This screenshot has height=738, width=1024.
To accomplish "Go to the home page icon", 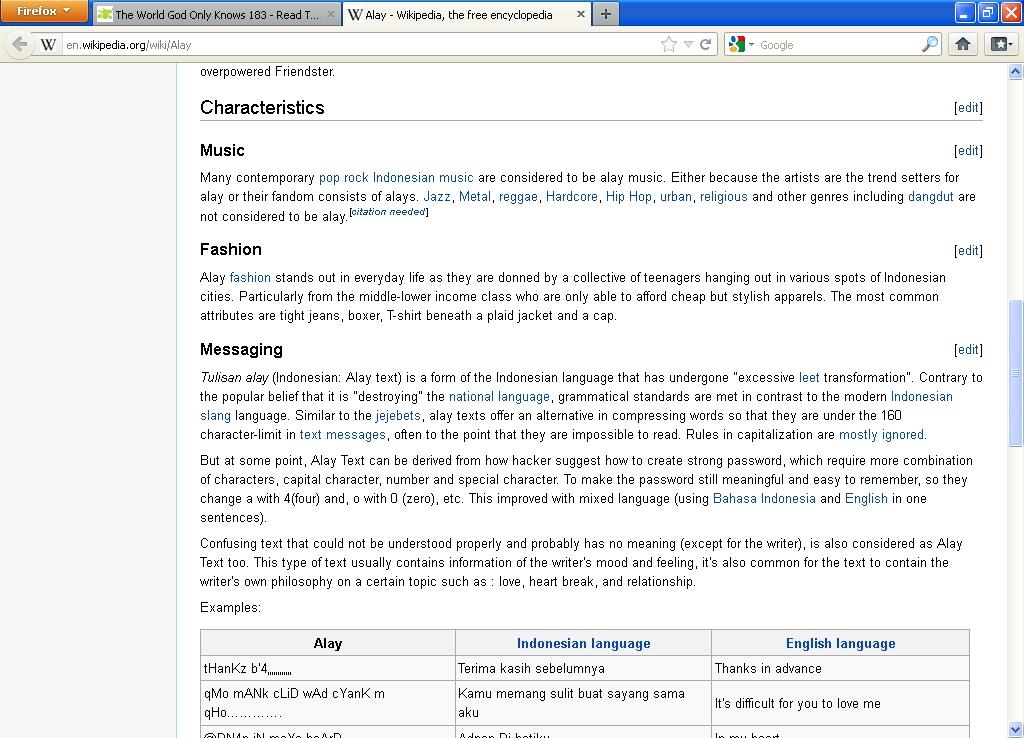I will pyautogui.click(x=963, y=44).
